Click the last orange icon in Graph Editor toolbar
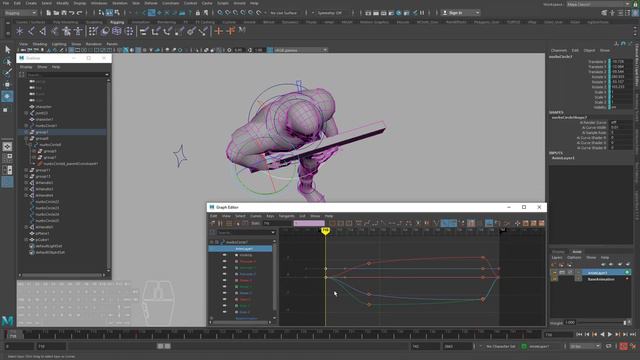The width and height of the screenshot is (640, 360). coord(542,223)
